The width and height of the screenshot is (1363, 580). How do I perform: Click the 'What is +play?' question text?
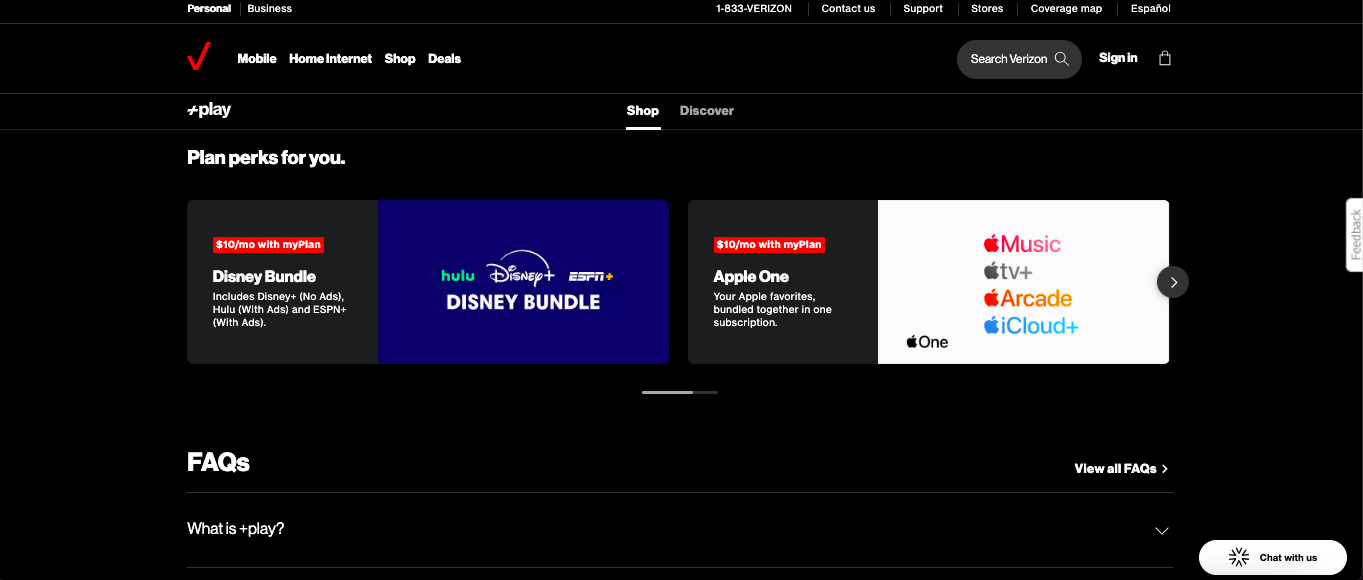coord(236,529)
